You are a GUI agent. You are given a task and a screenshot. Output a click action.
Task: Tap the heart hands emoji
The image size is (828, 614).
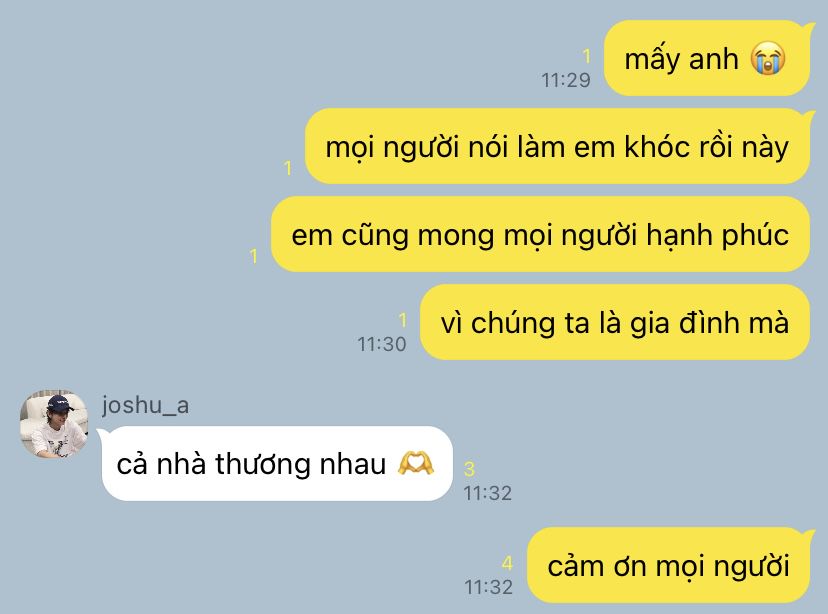pos(416,463)
